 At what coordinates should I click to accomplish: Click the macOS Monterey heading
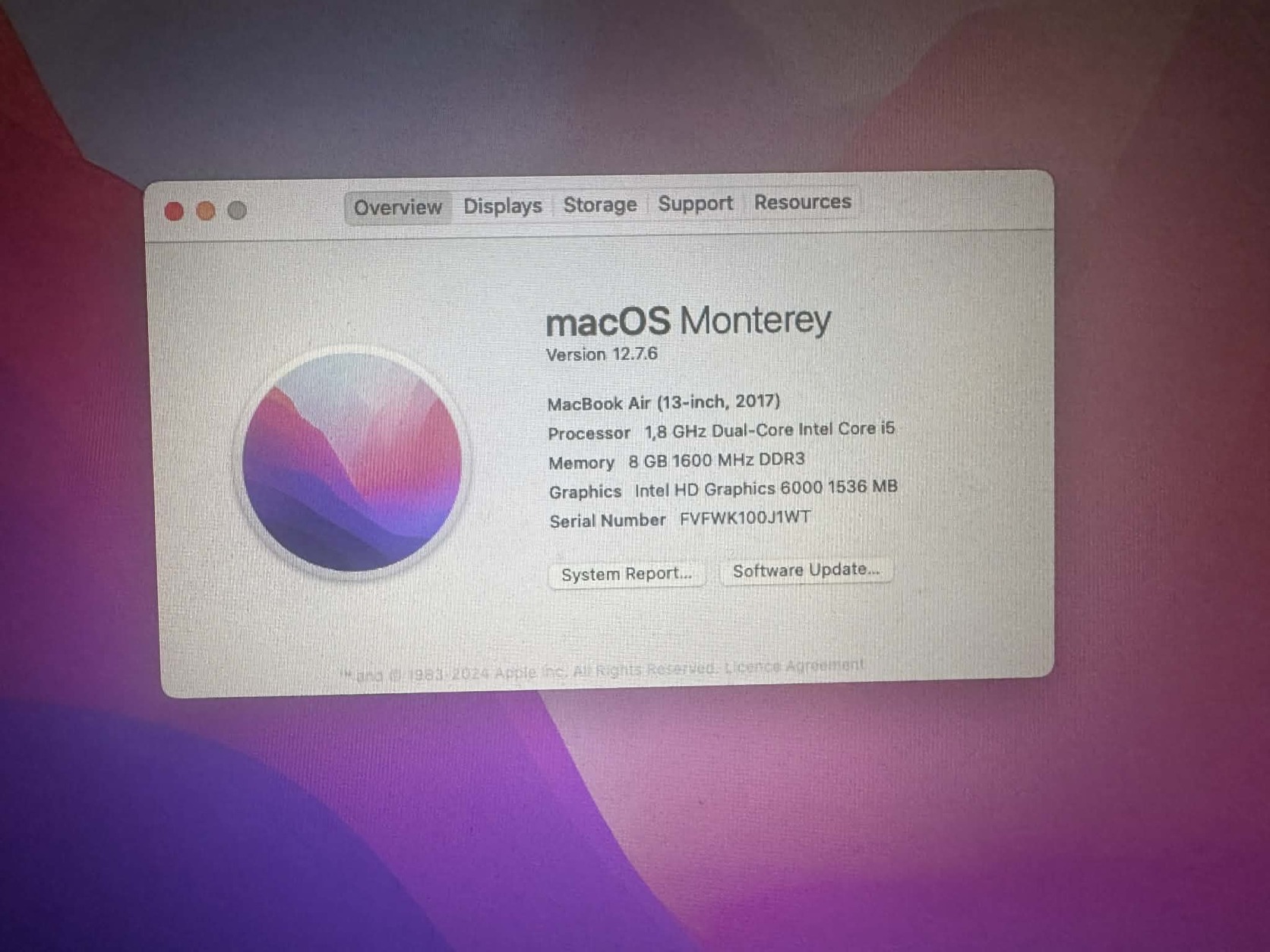[x=688, y=320]
